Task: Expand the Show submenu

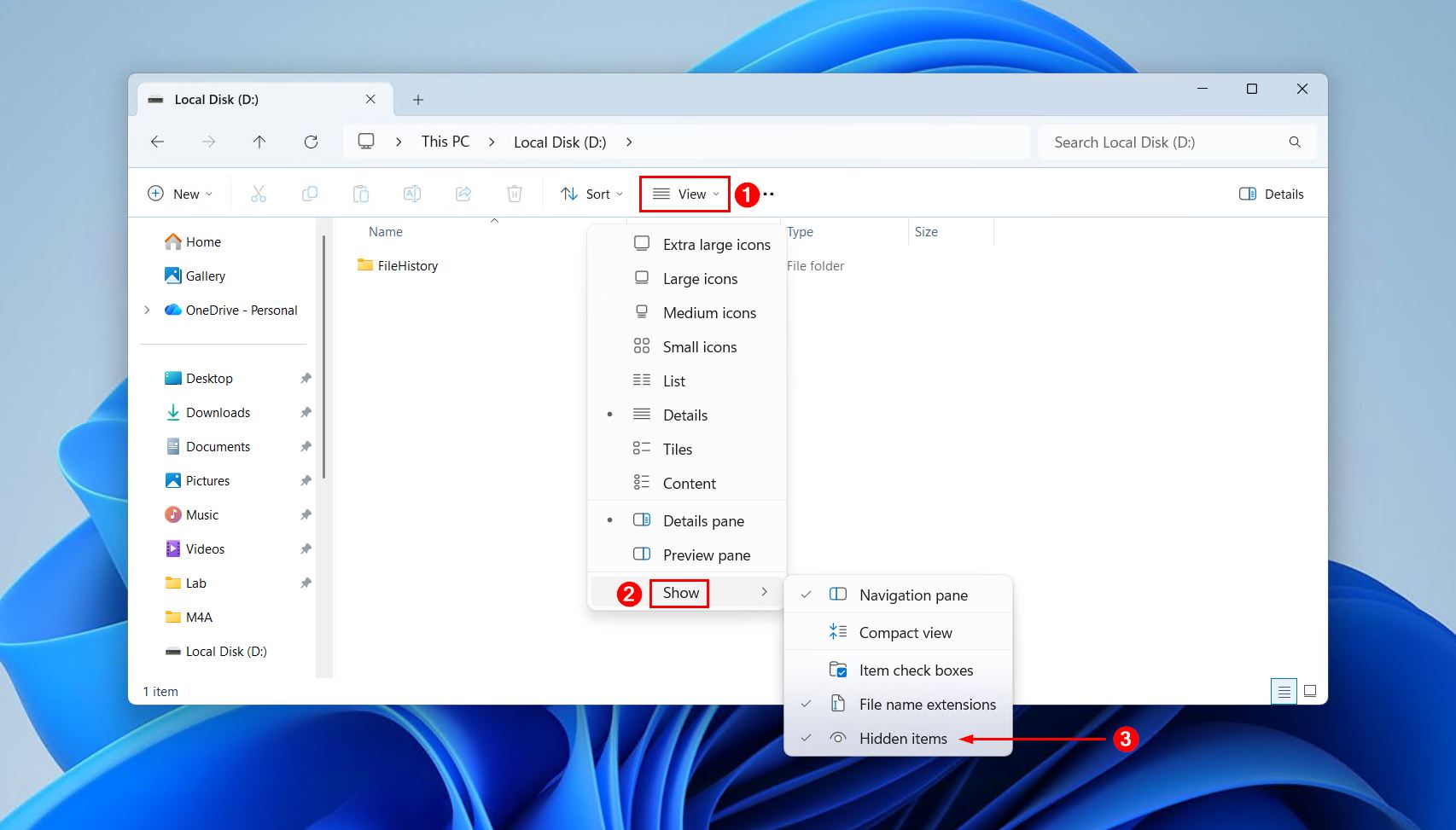Action: (687, 592)
